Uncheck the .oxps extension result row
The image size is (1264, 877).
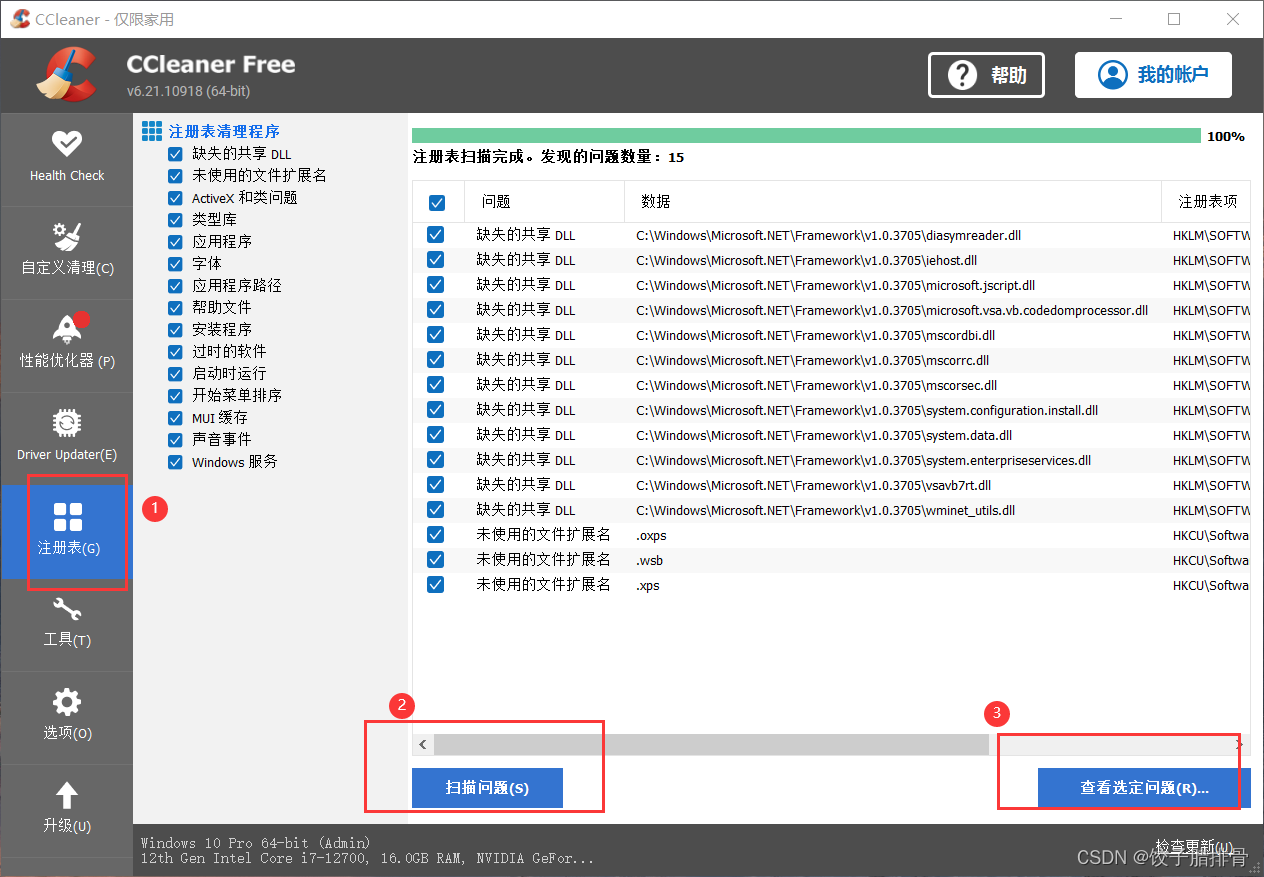pos(435,535)
